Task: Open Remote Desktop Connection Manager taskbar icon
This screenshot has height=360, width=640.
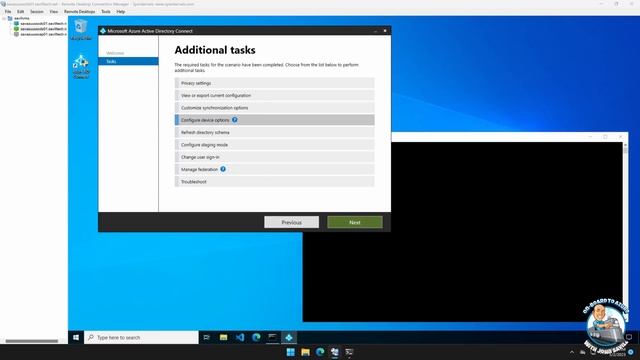Action: click(335, 352)
